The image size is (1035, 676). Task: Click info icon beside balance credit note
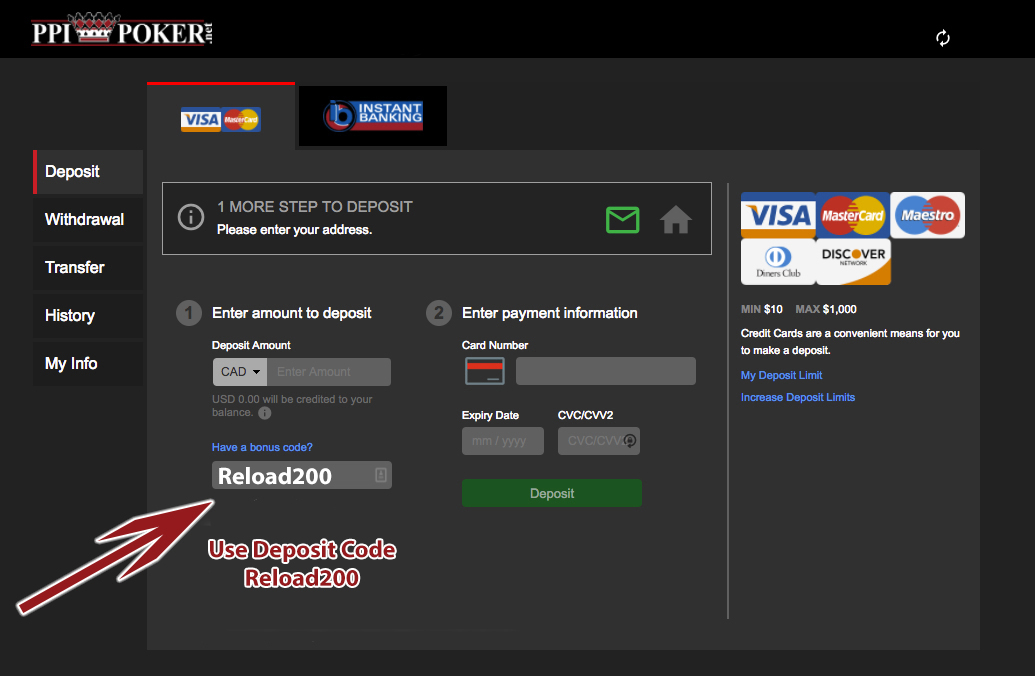point(265,413)
